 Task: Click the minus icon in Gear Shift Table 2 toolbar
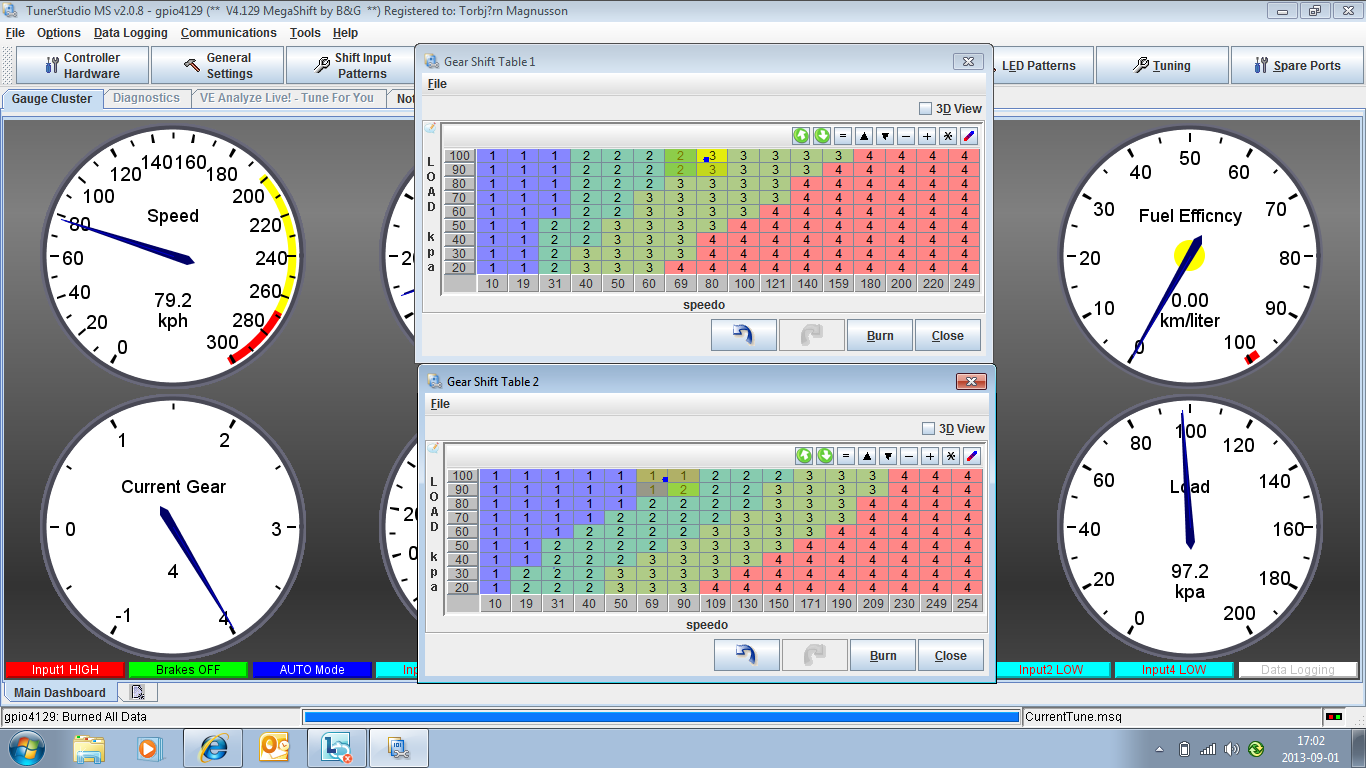pyautogui.click(x=909, y=456)
